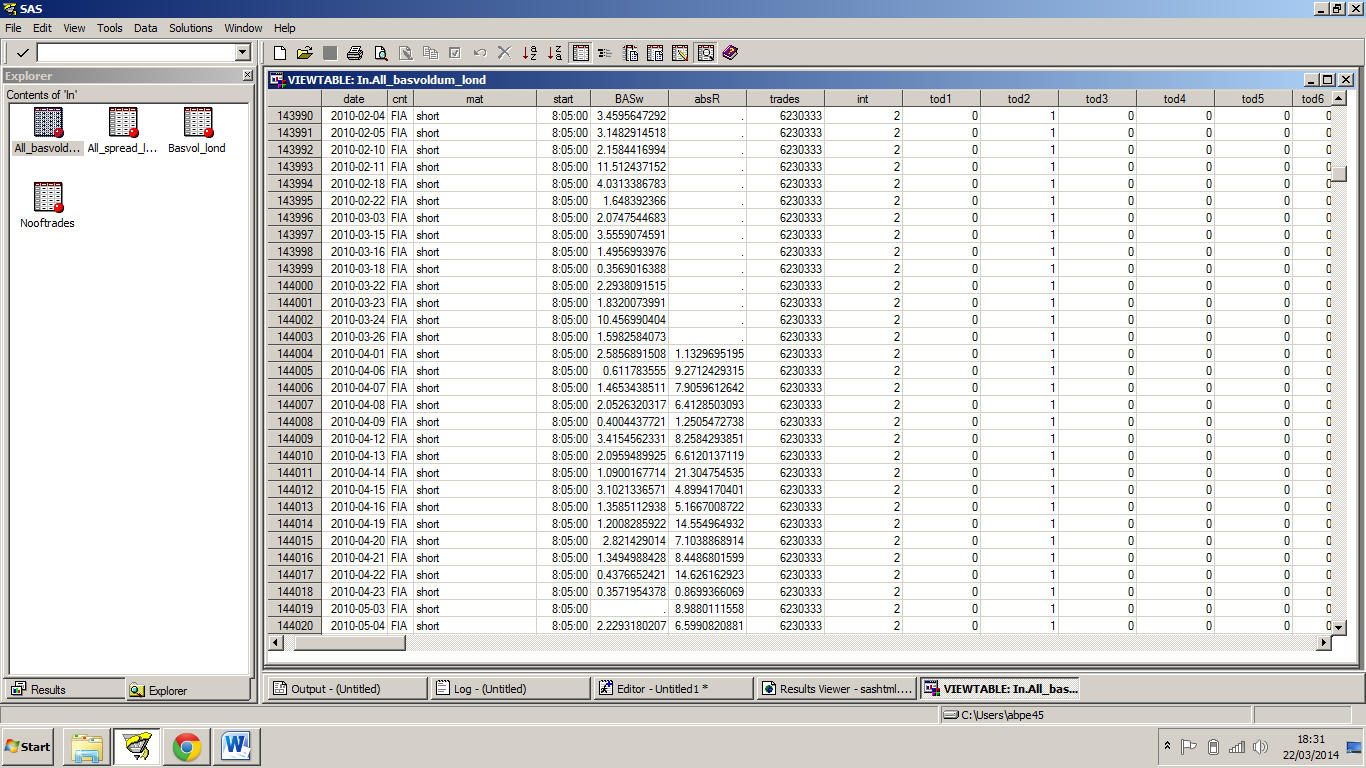This screenshot has width=1366, height=768.
Task: Expand the Data menu
Action: pos(145,28)
